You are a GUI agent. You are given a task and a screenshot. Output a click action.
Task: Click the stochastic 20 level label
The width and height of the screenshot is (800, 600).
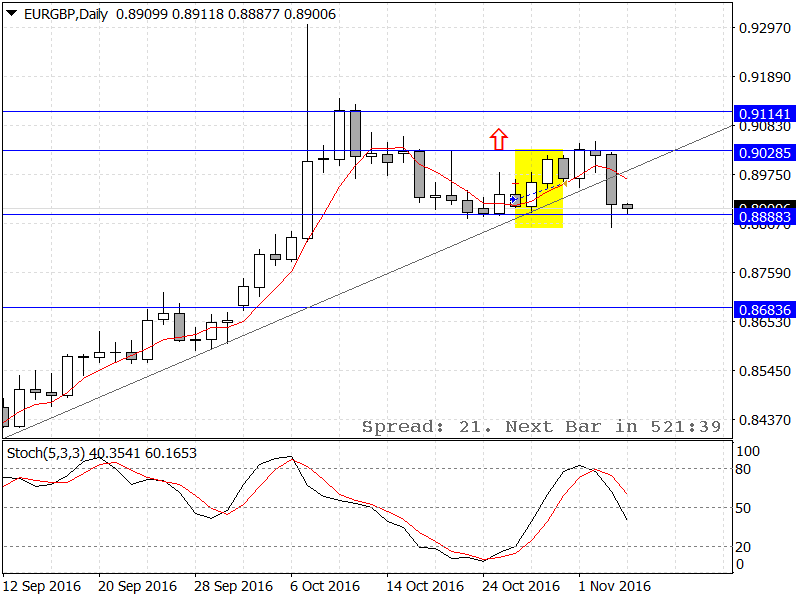[x=743, y=547]
